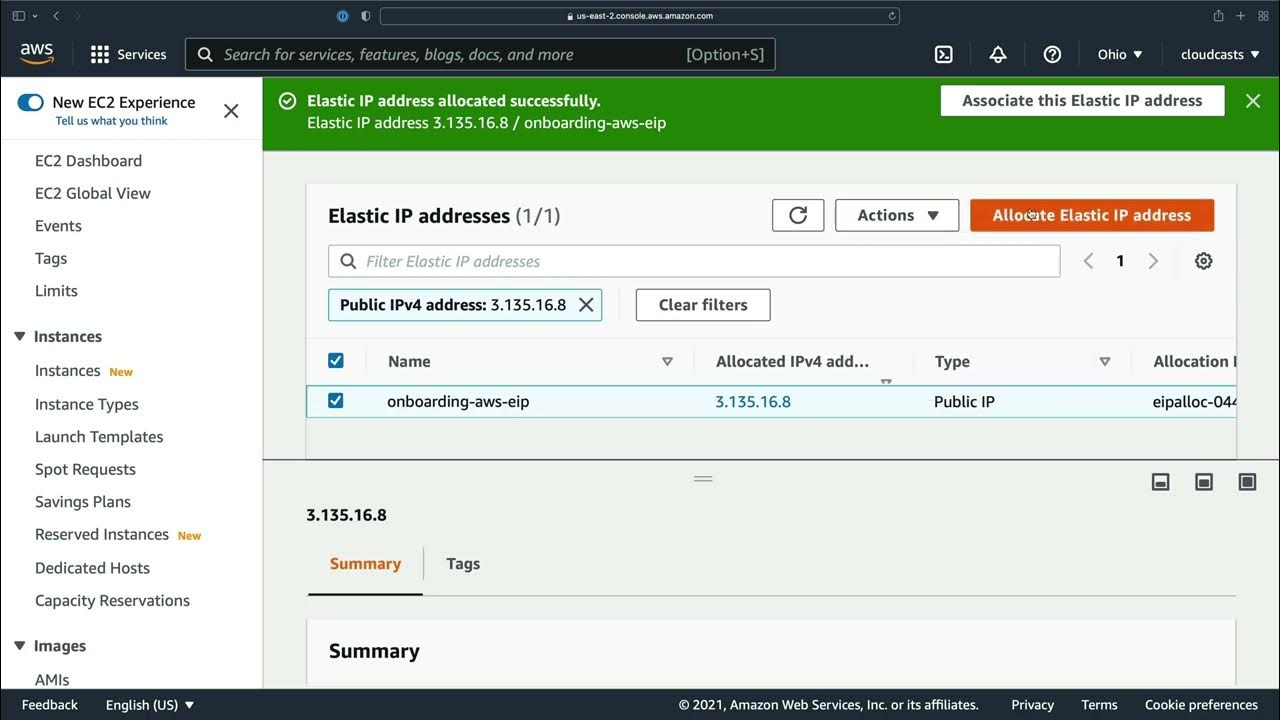Open Capacity Reservations page

pos(112,601)
